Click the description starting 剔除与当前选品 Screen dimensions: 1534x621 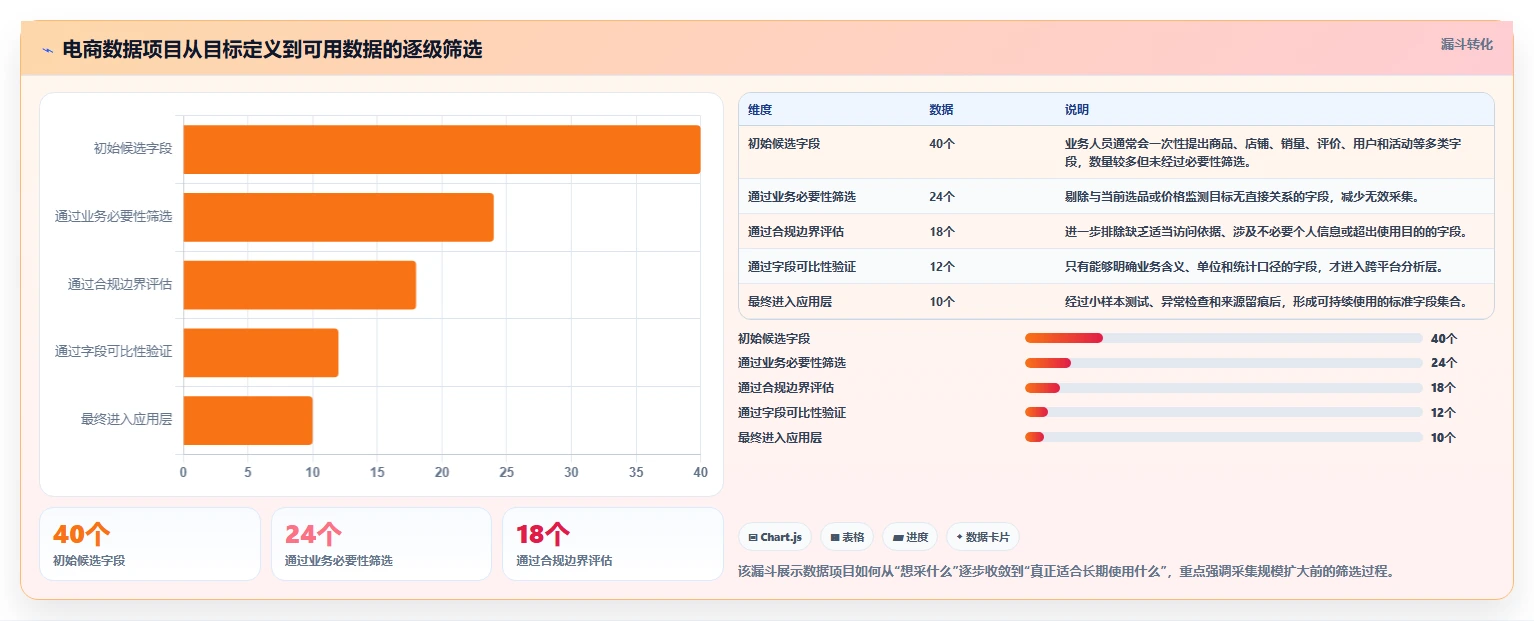[x=1243, y=197]
